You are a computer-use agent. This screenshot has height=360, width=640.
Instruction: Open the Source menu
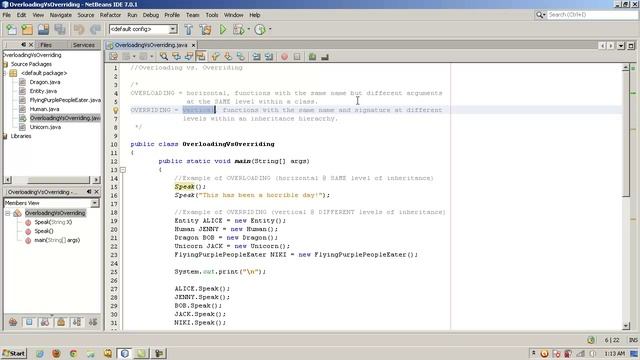tap(86, 15)
